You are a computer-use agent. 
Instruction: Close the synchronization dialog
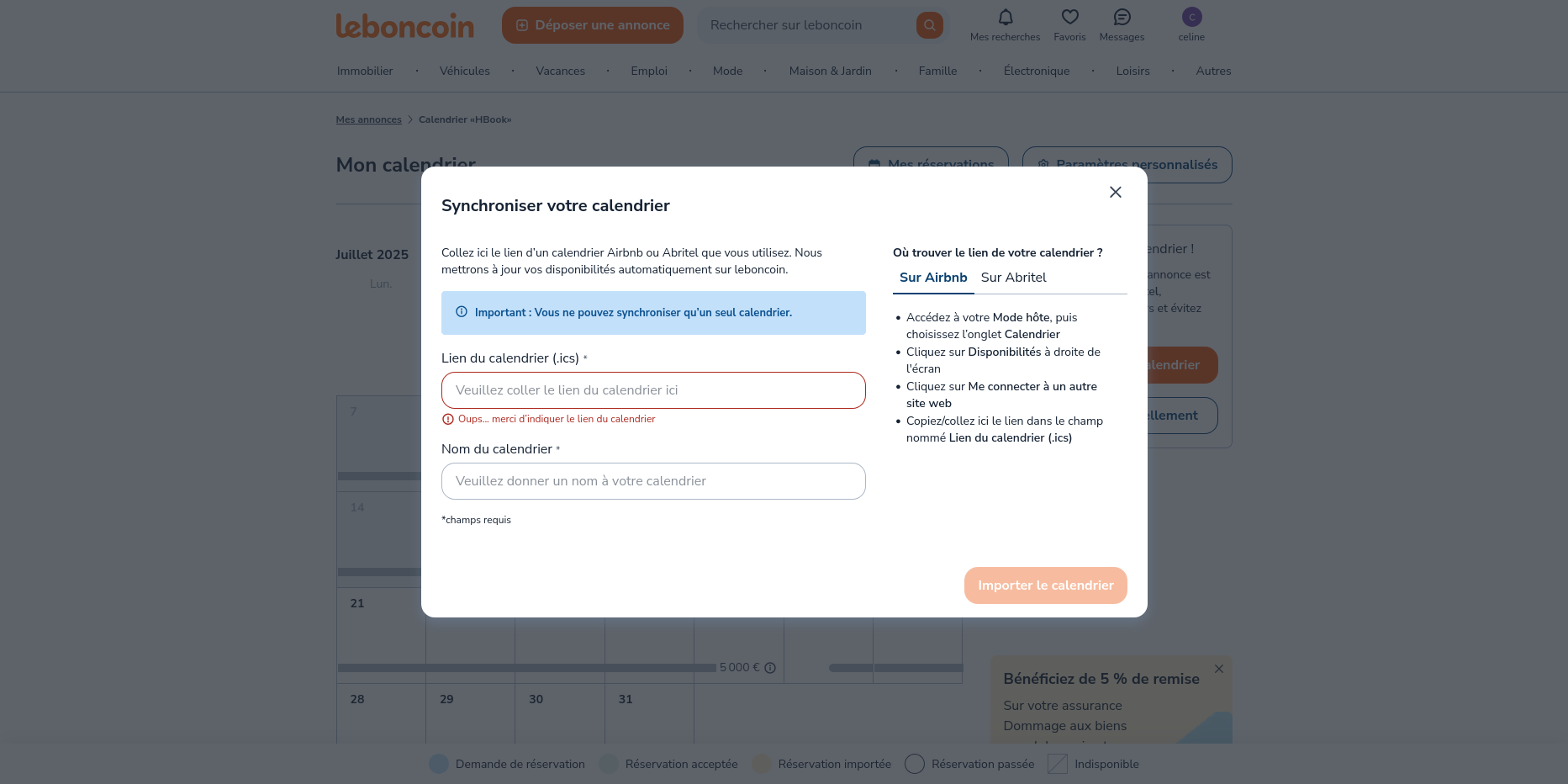click(x=1115, y=192)
